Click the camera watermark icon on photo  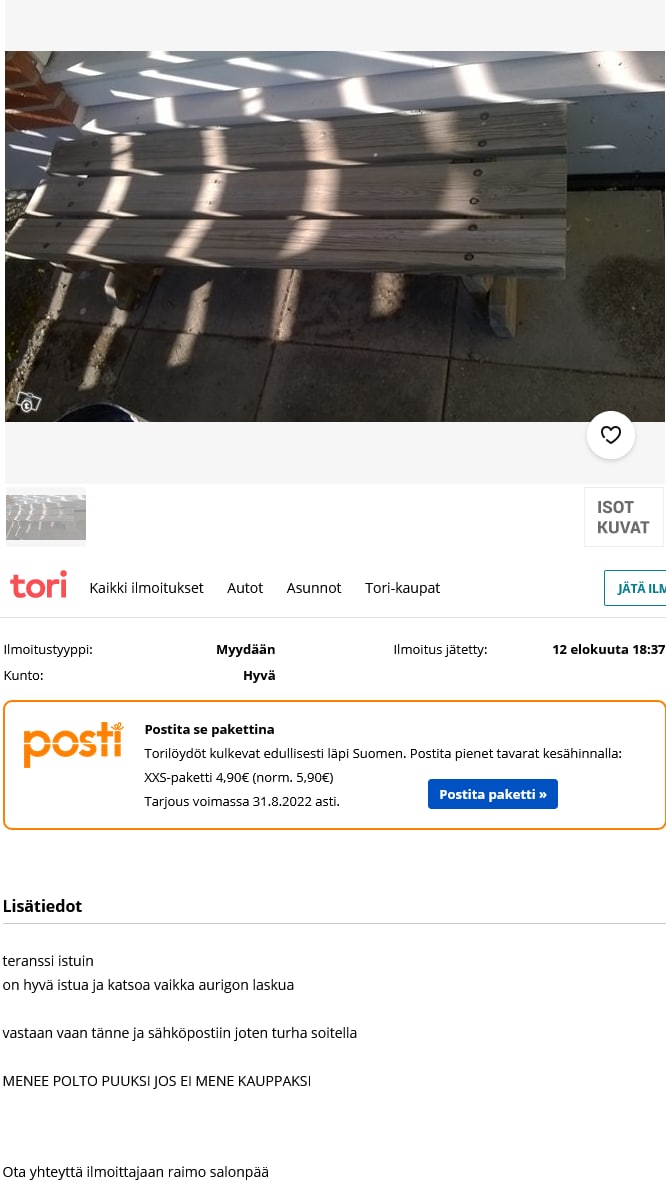(28, 401)
